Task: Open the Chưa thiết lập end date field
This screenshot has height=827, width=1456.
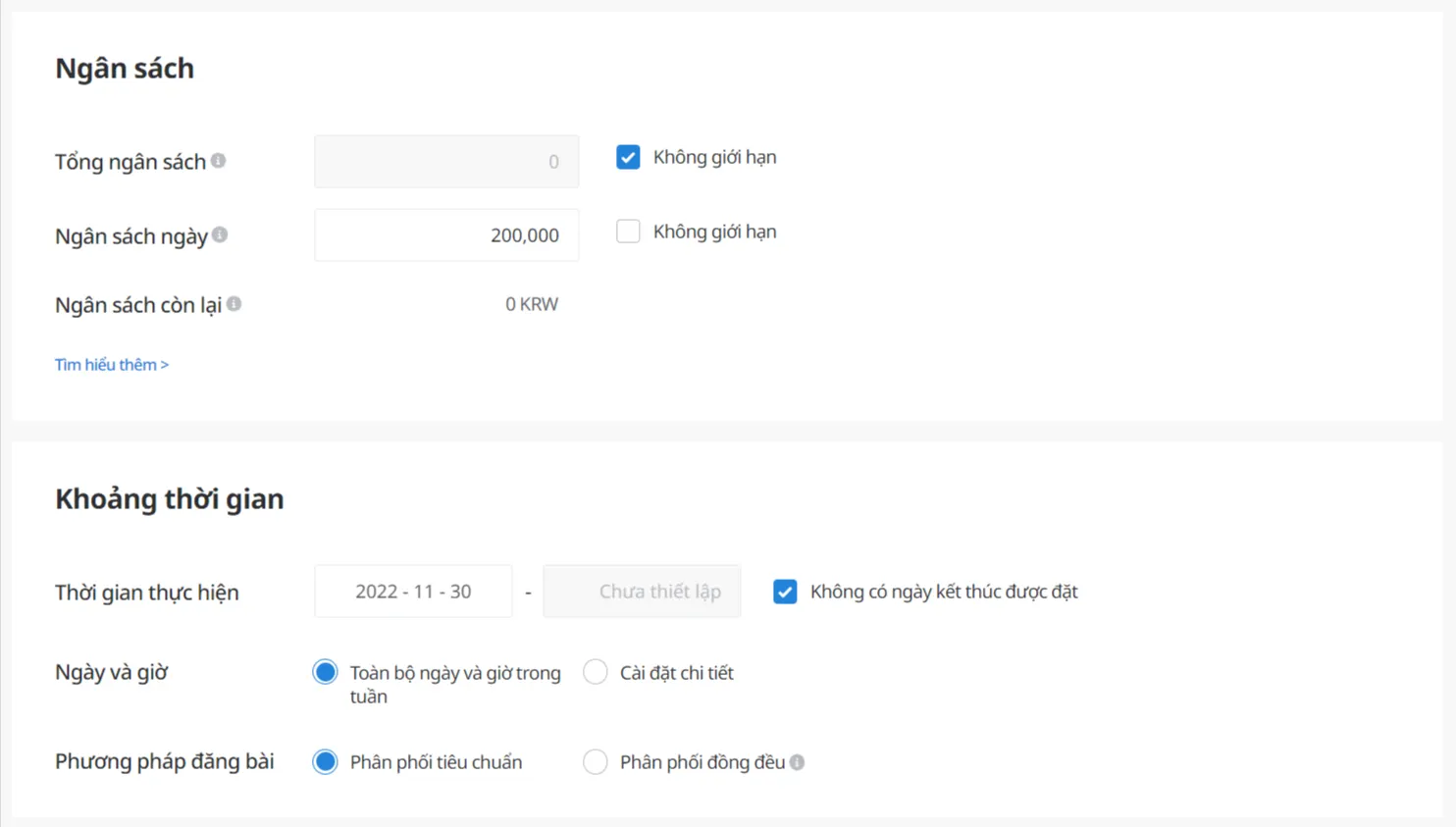Action: coord(642,592)
